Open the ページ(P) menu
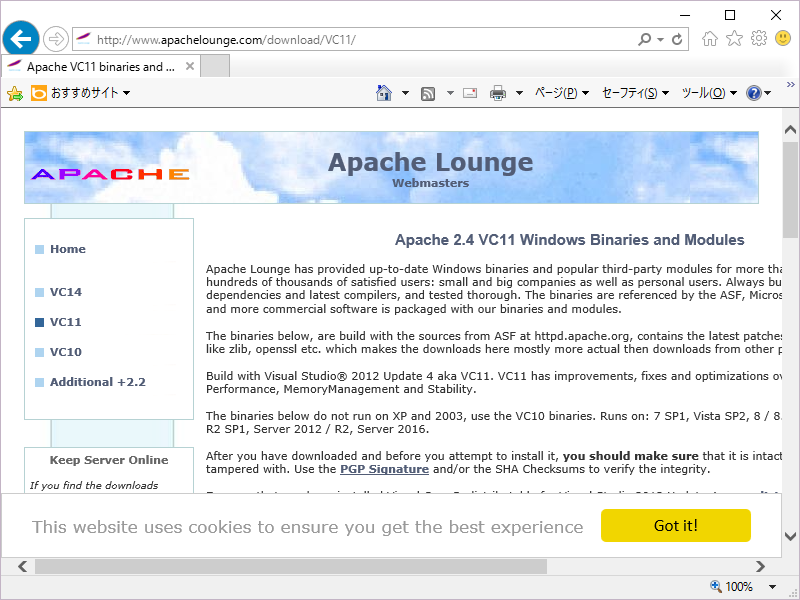Image resolution: width=800 pixels, height=600 pixels. pos(562,93)
